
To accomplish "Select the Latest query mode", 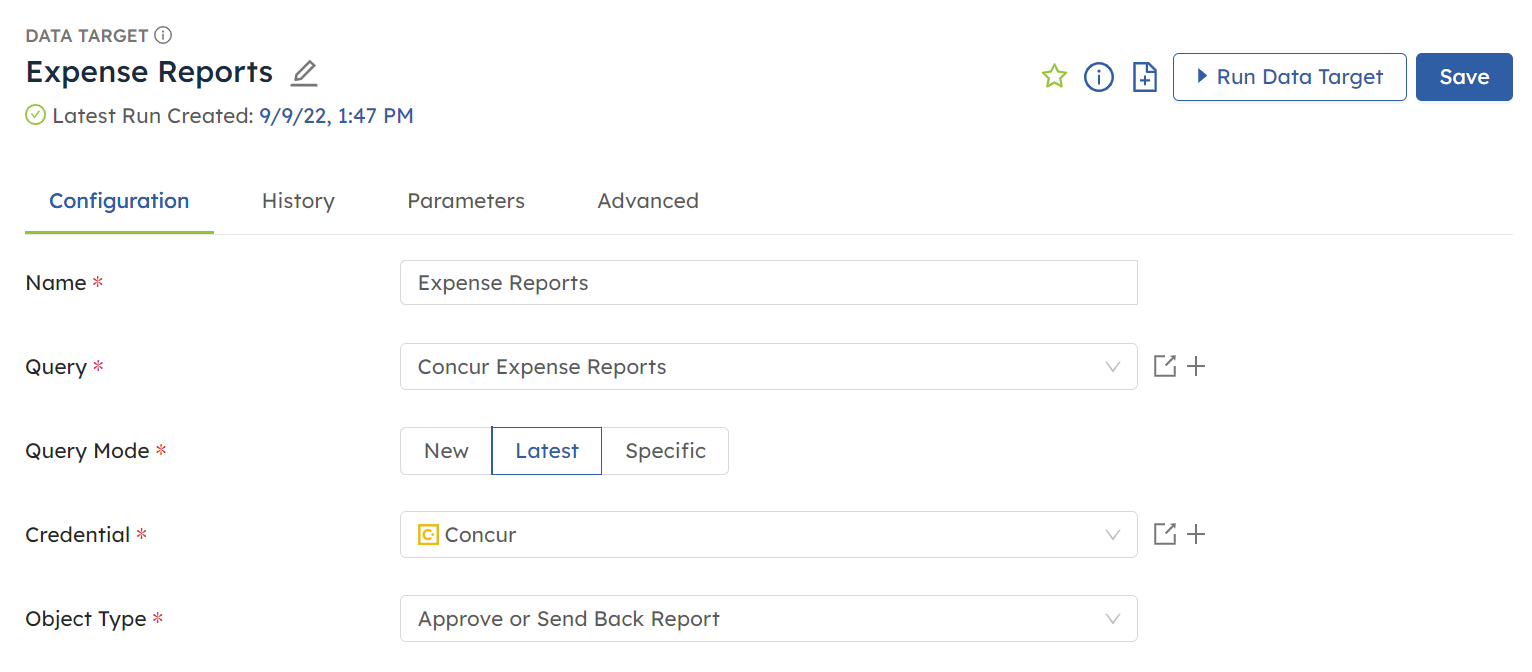I will (x=546, y=451).
